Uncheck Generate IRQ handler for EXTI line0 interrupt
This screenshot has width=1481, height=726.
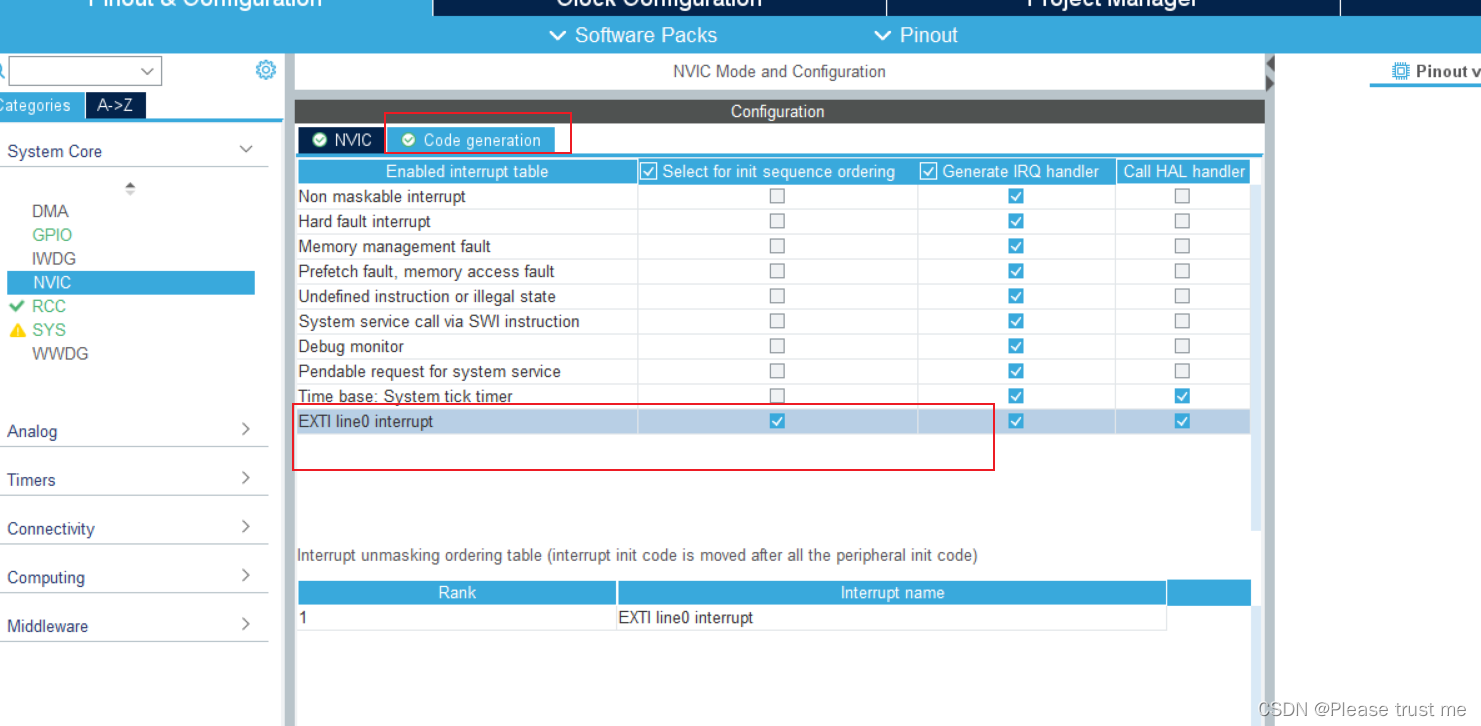click(x=1016, y=421)
